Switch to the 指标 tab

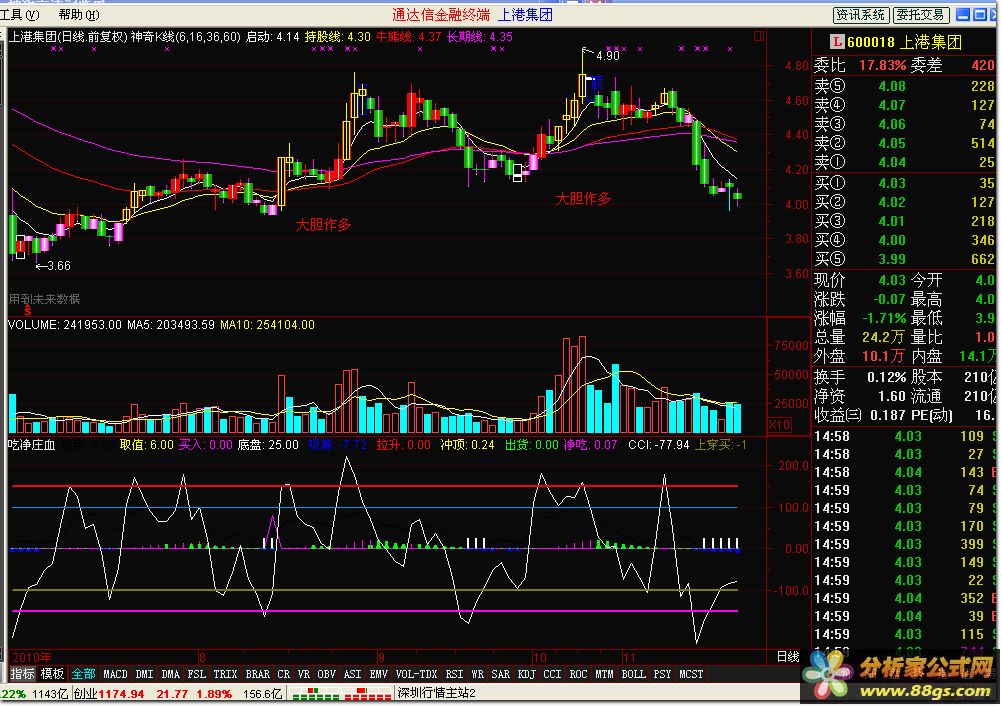pyautogui.click(x=22, y=674)
